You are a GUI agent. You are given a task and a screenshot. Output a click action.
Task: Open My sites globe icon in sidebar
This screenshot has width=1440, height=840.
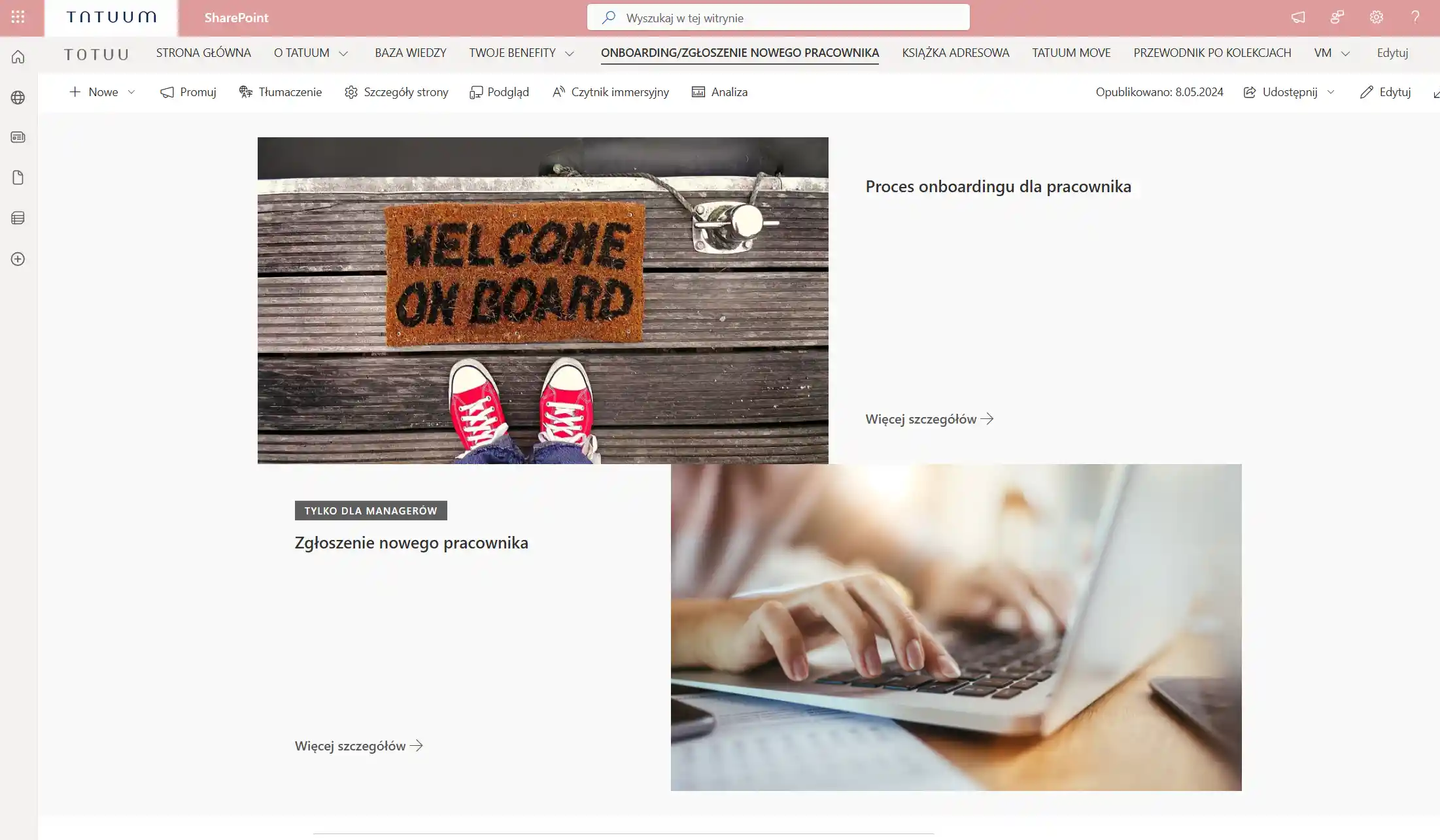tap(18, 97)
